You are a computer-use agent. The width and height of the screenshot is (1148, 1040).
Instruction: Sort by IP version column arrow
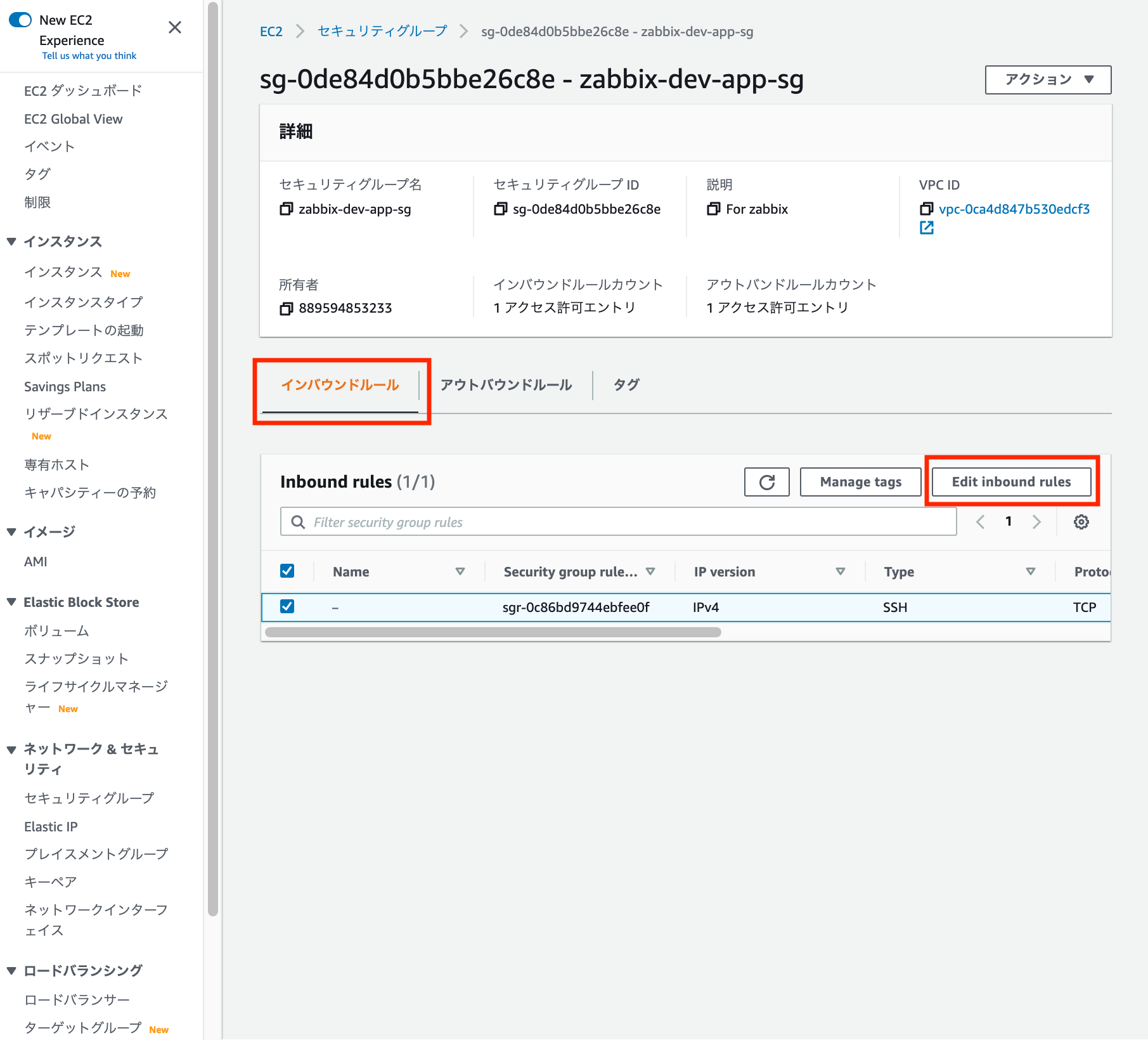[841, 571]
